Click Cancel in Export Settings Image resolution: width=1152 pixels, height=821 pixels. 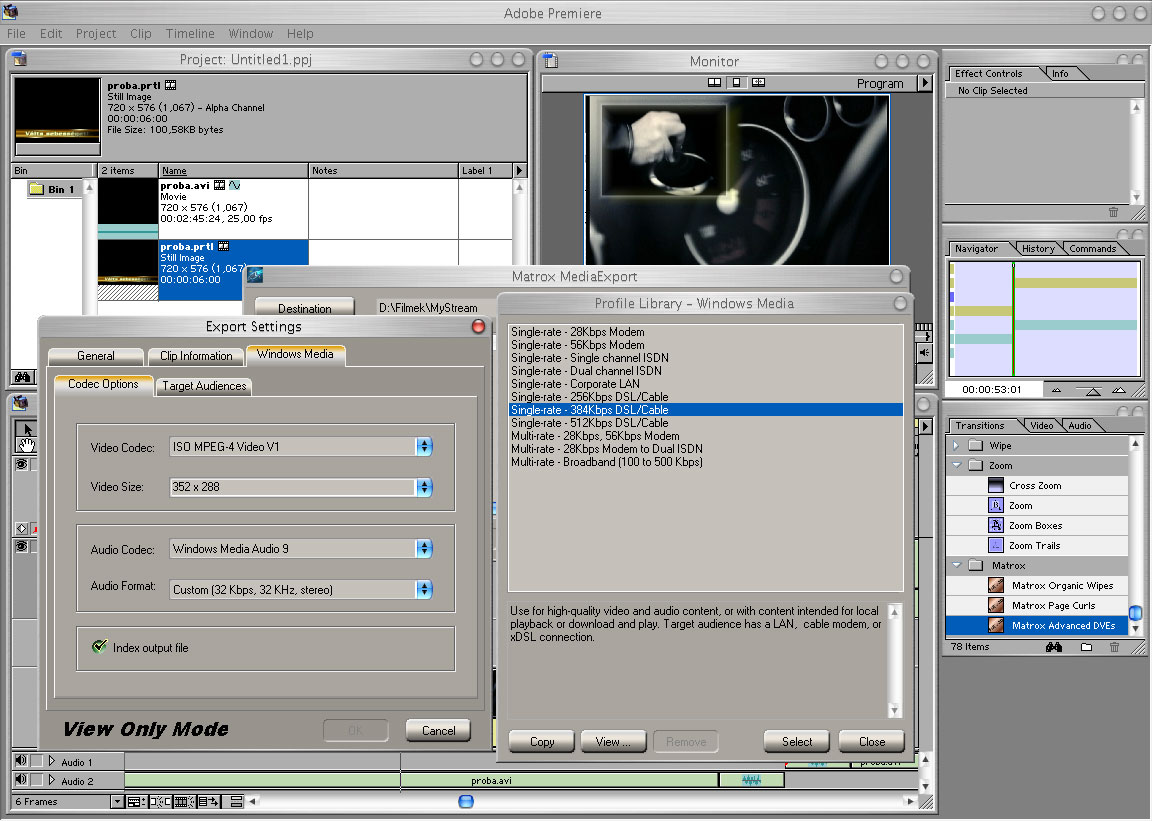439,731
